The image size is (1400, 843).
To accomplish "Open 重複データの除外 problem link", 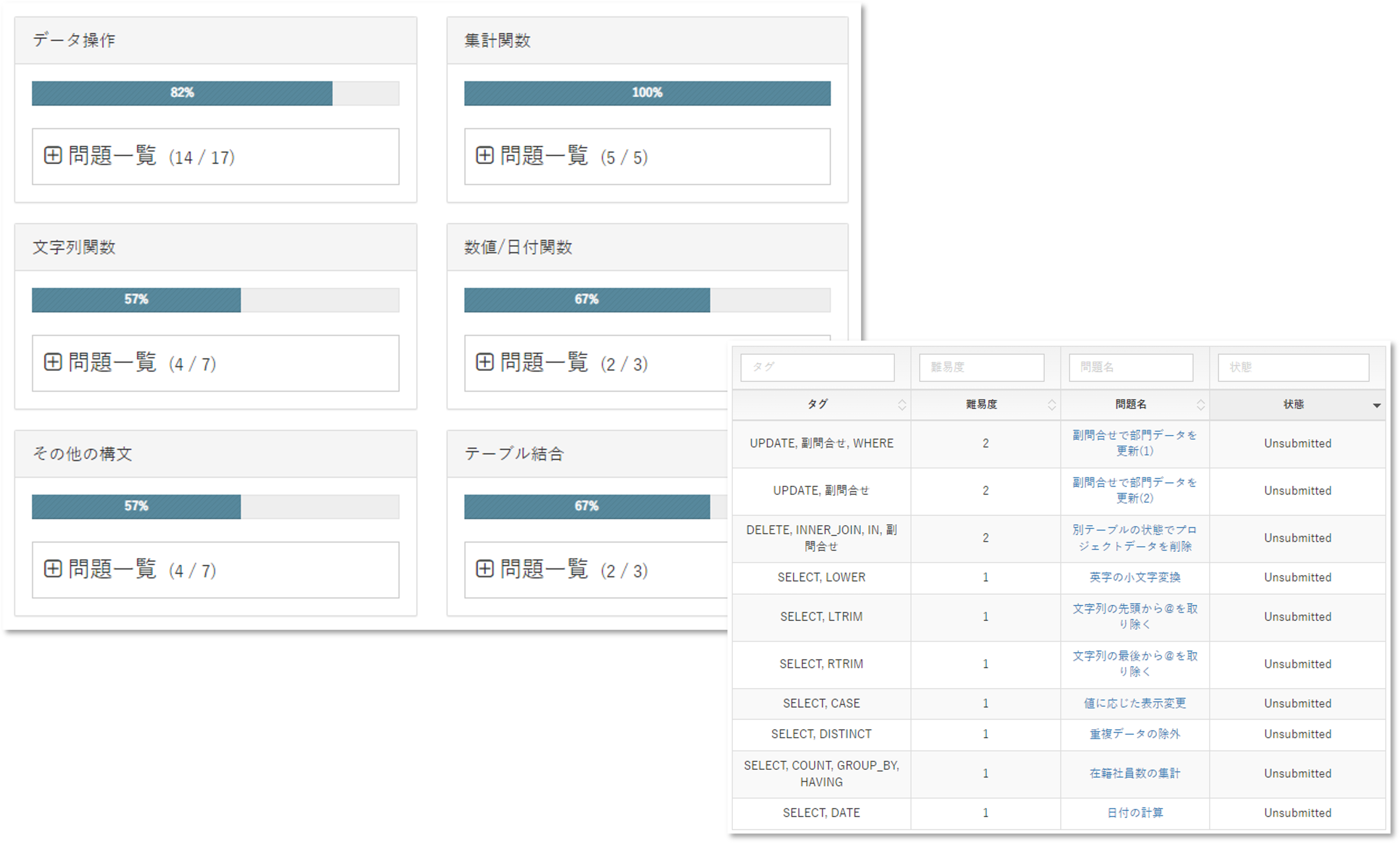I will point(1135,734).
